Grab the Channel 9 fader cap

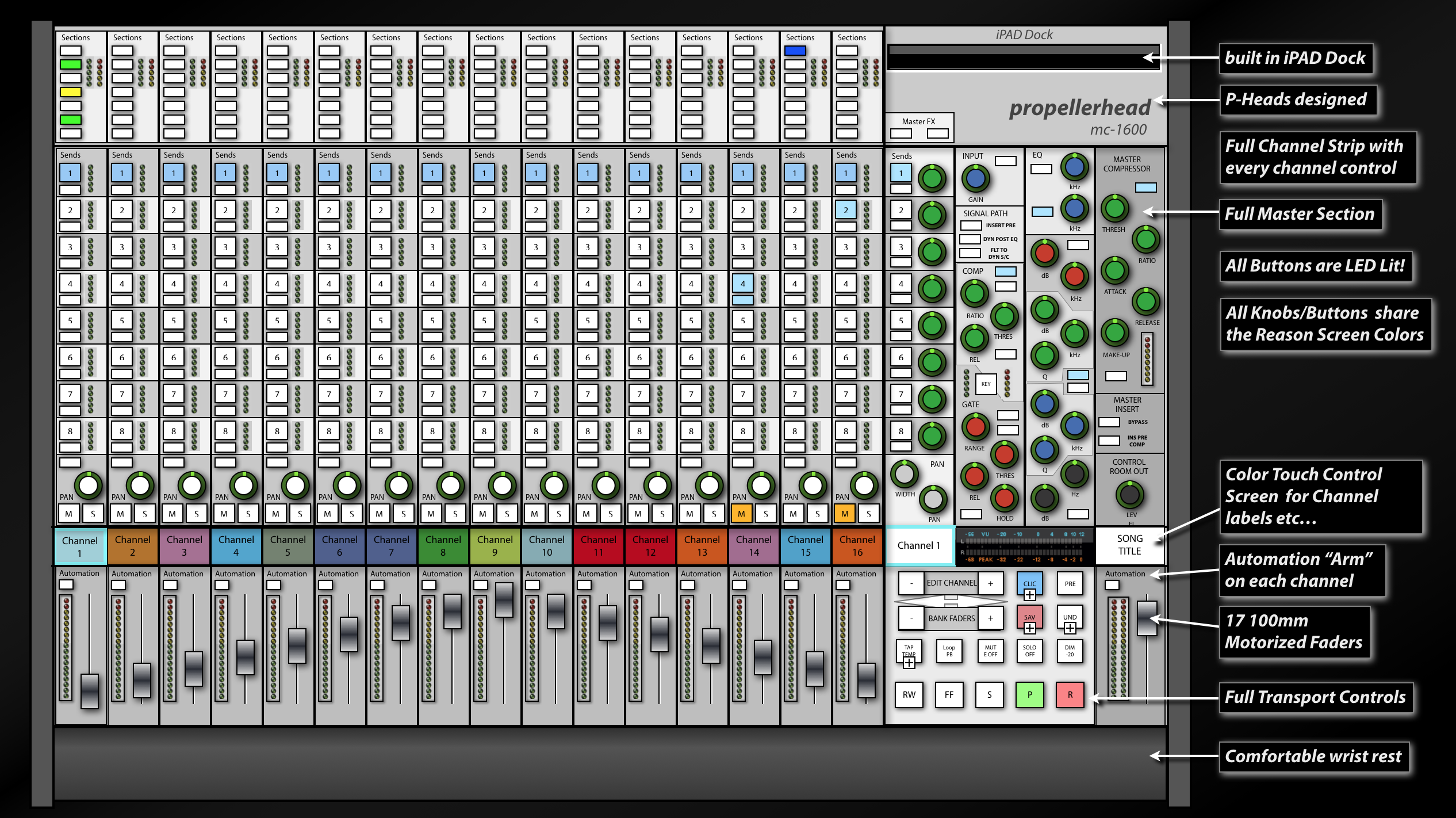pos(504,600)
